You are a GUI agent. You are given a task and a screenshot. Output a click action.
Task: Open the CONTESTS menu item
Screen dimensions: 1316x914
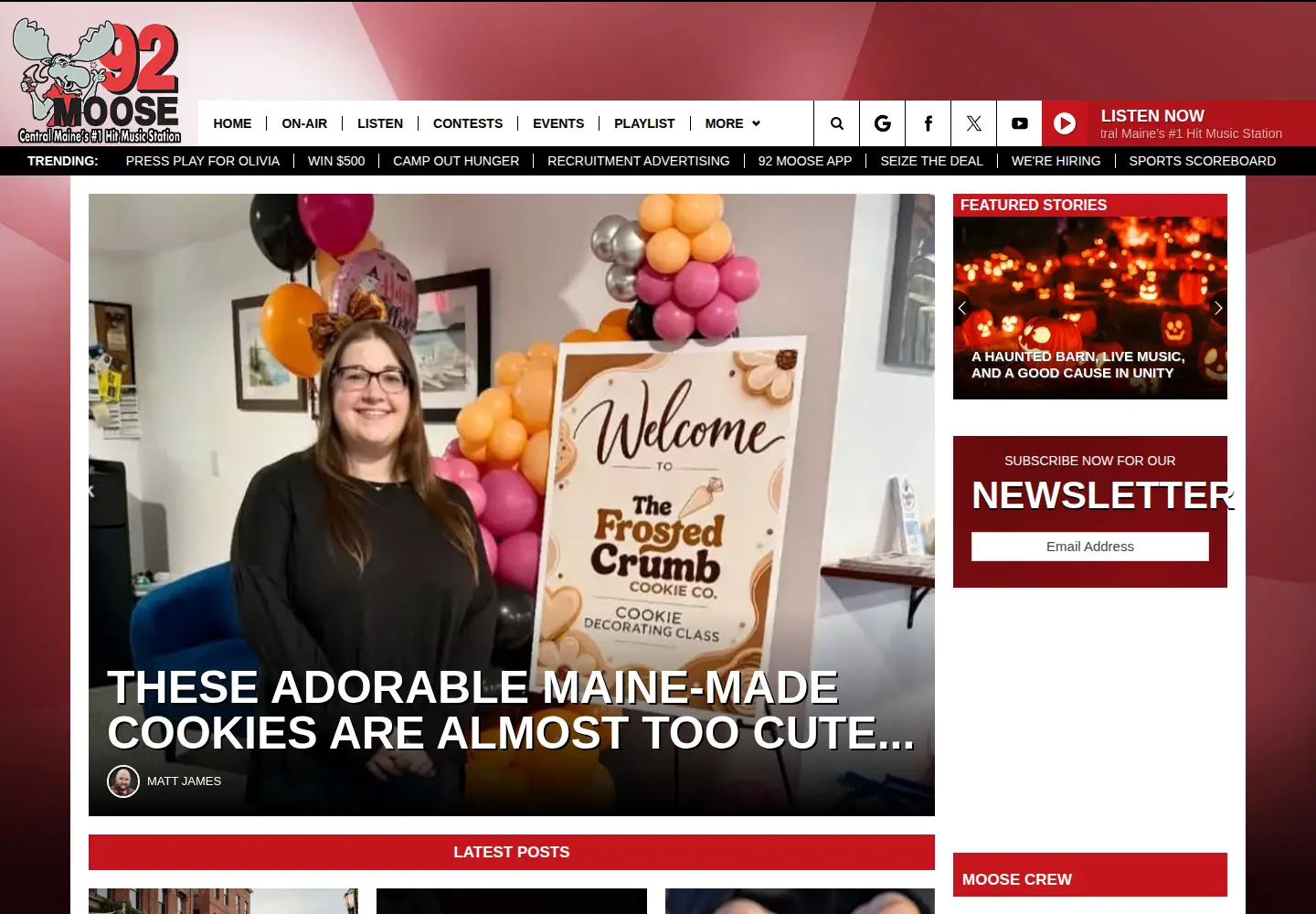pos(468,123)
